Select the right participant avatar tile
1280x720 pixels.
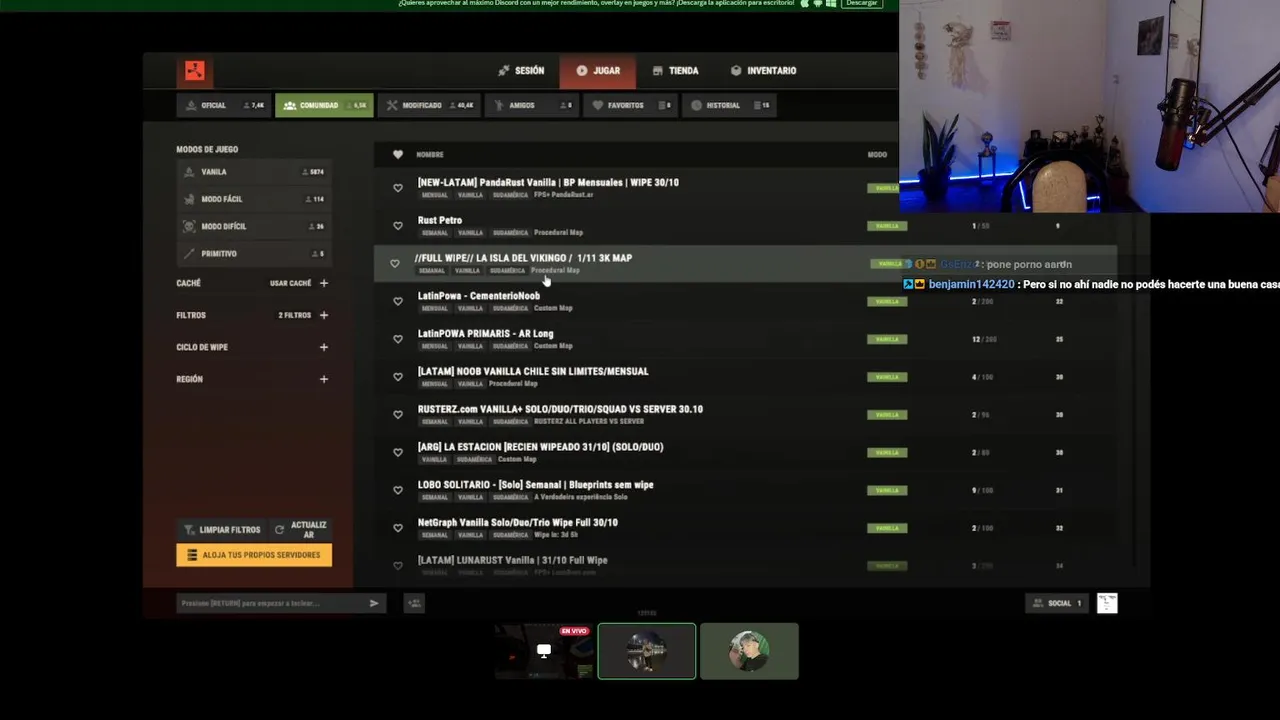tap(749, 651)
